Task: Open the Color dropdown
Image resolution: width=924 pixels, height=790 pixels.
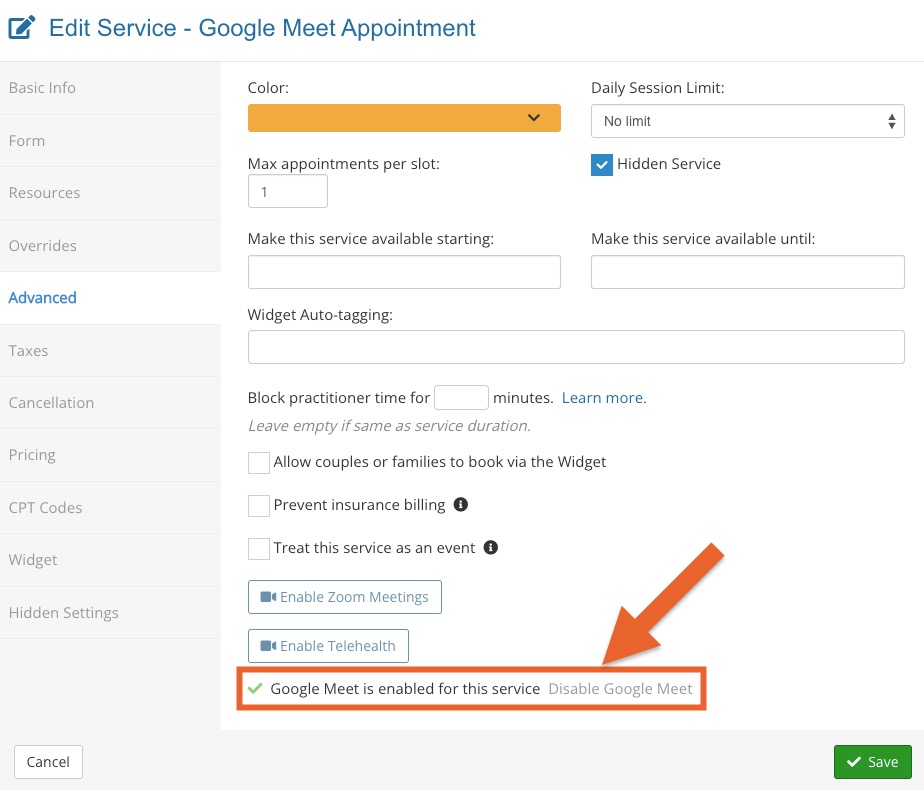Action: point(404,118)
